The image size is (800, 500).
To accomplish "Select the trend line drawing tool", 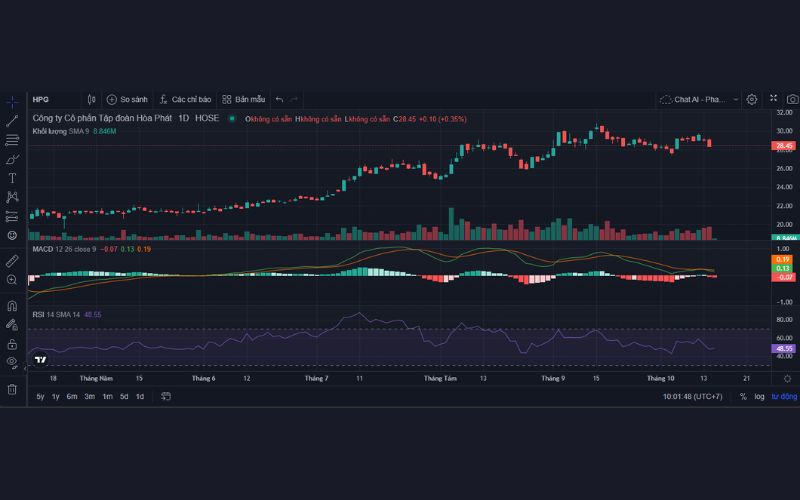I will 12,120.
